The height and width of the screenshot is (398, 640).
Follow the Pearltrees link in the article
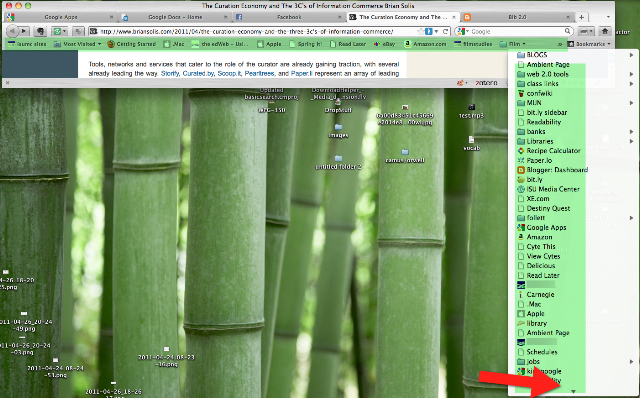(x=259, y=73)
